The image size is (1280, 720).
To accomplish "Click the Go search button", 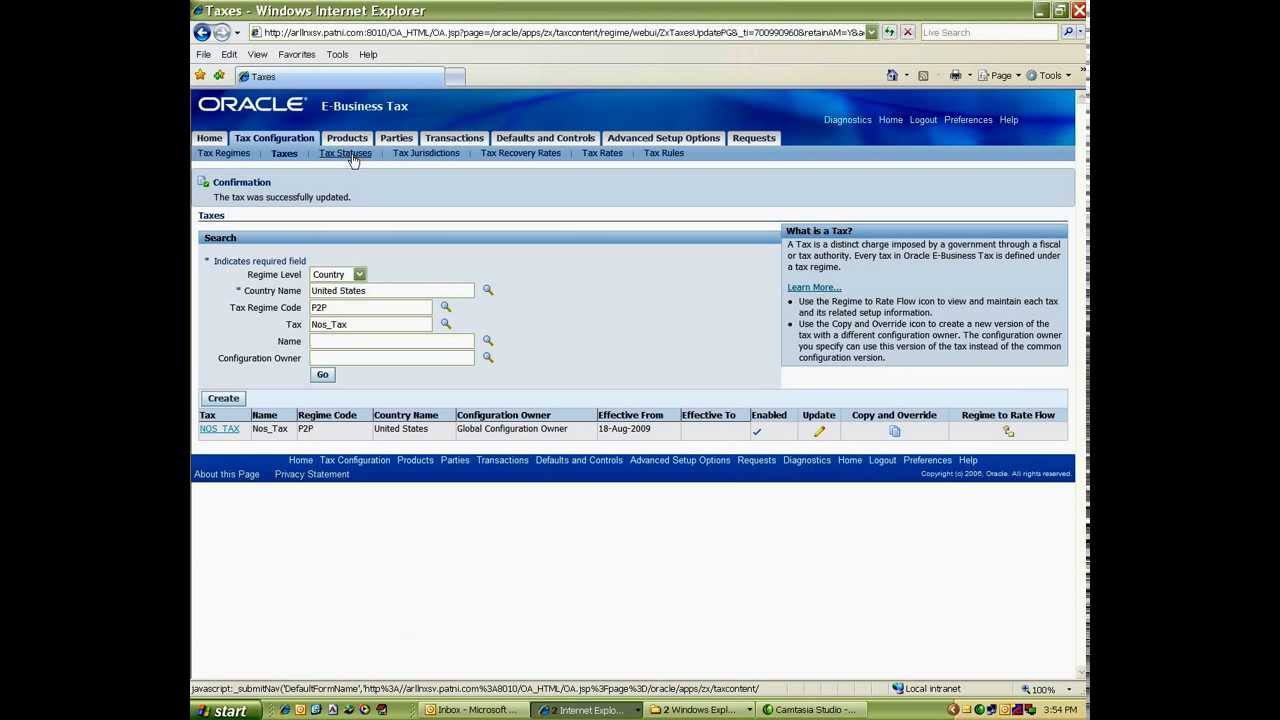I will click(322, 374).
